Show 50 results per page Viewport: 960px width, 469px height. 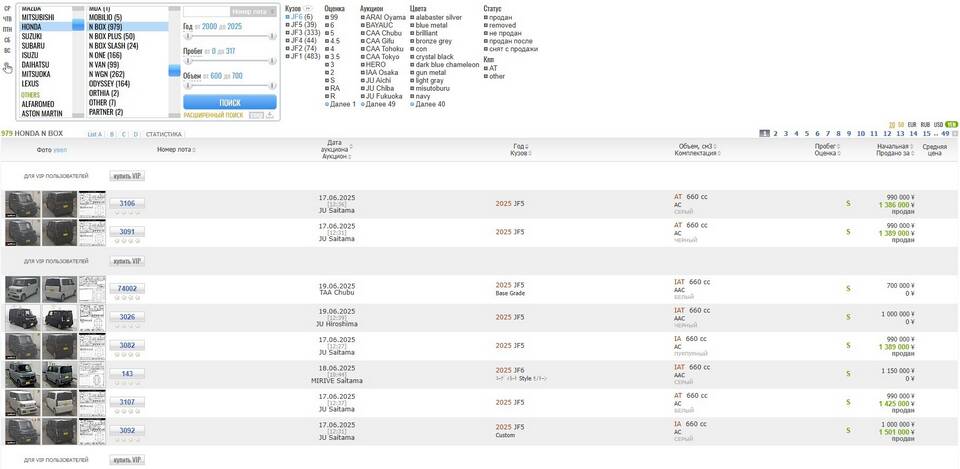pyautogui.click(x=901, y=124)
